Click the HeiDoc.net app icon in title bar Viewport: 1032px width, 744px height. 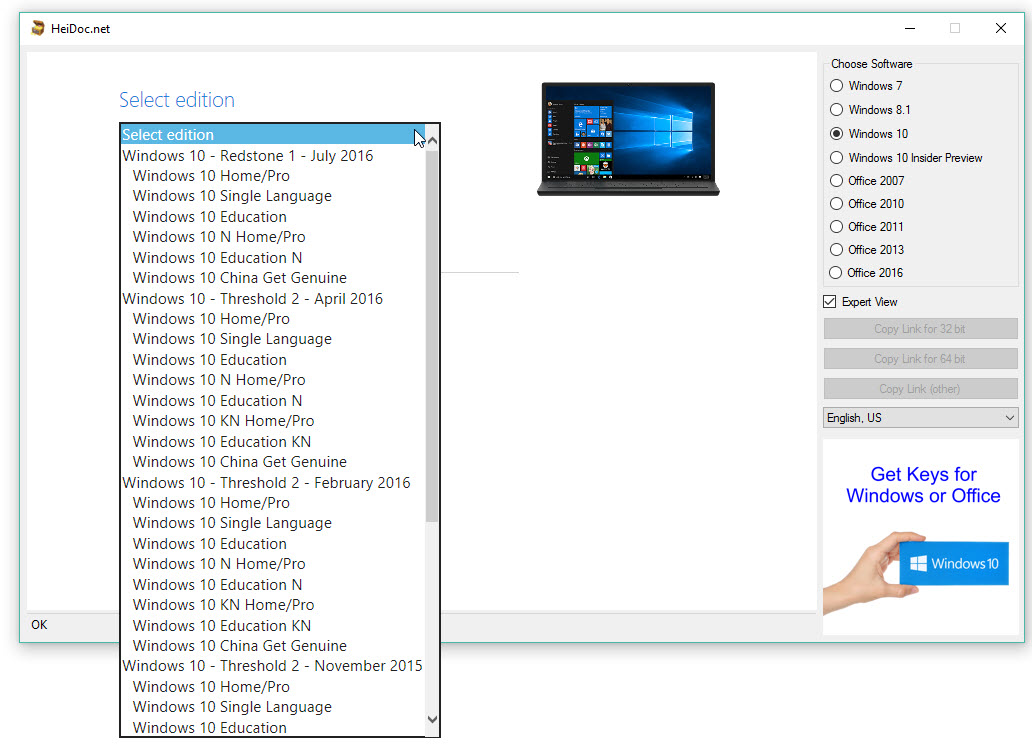[x=38, y=28]
